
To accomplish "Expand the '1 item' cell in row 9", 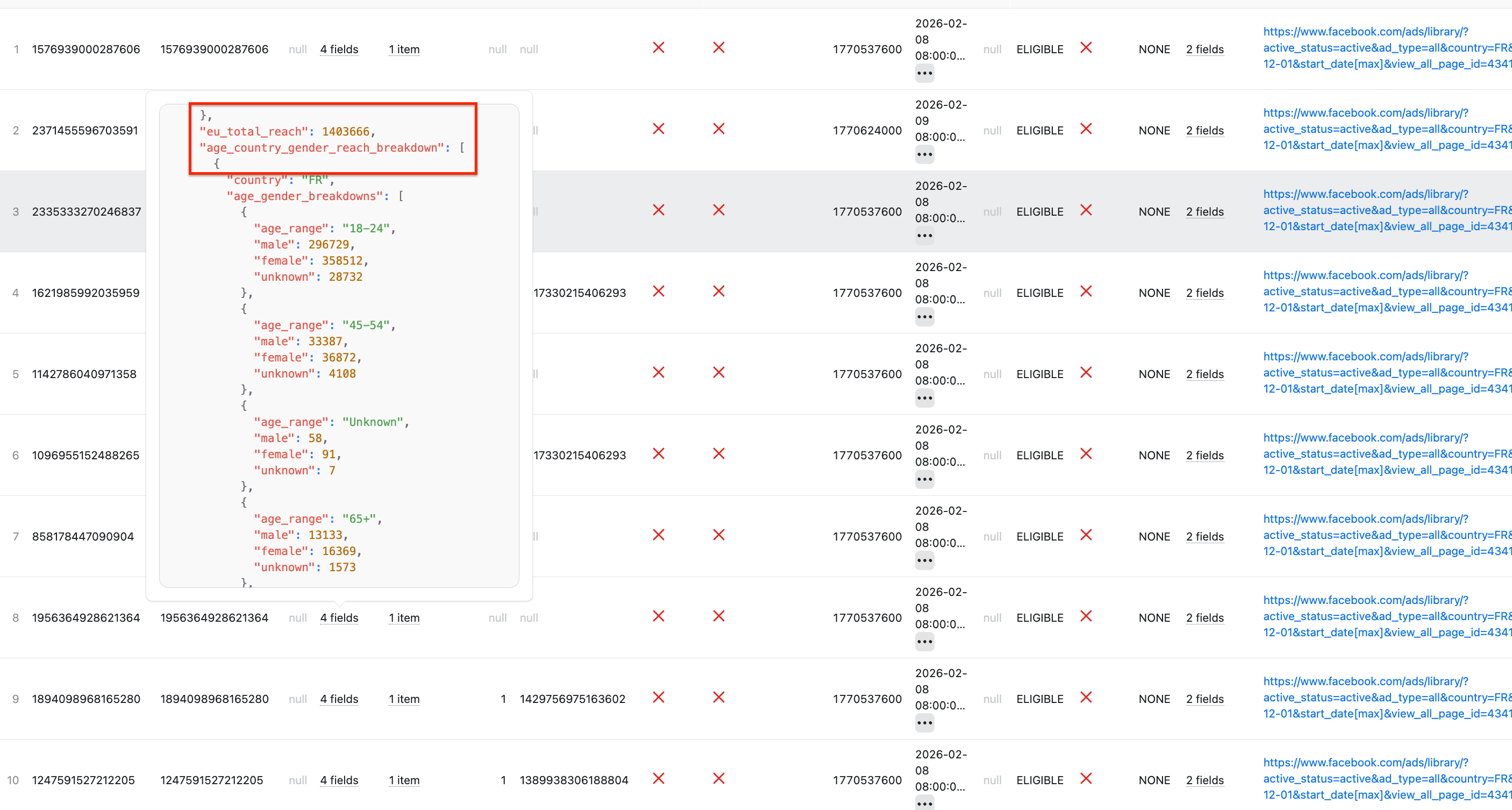I will tap(404, 699).
